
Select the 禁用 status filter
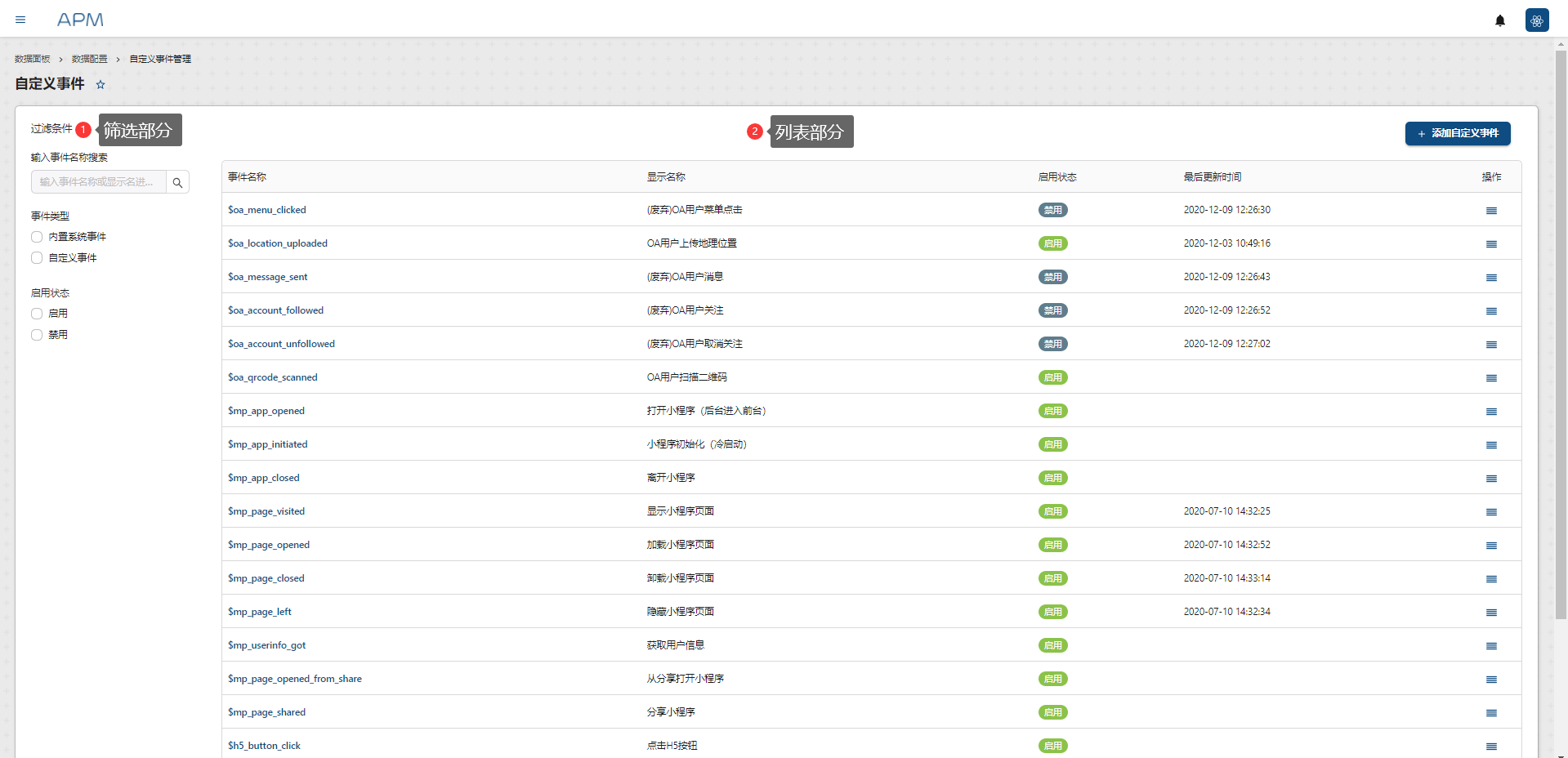point(37,335)
